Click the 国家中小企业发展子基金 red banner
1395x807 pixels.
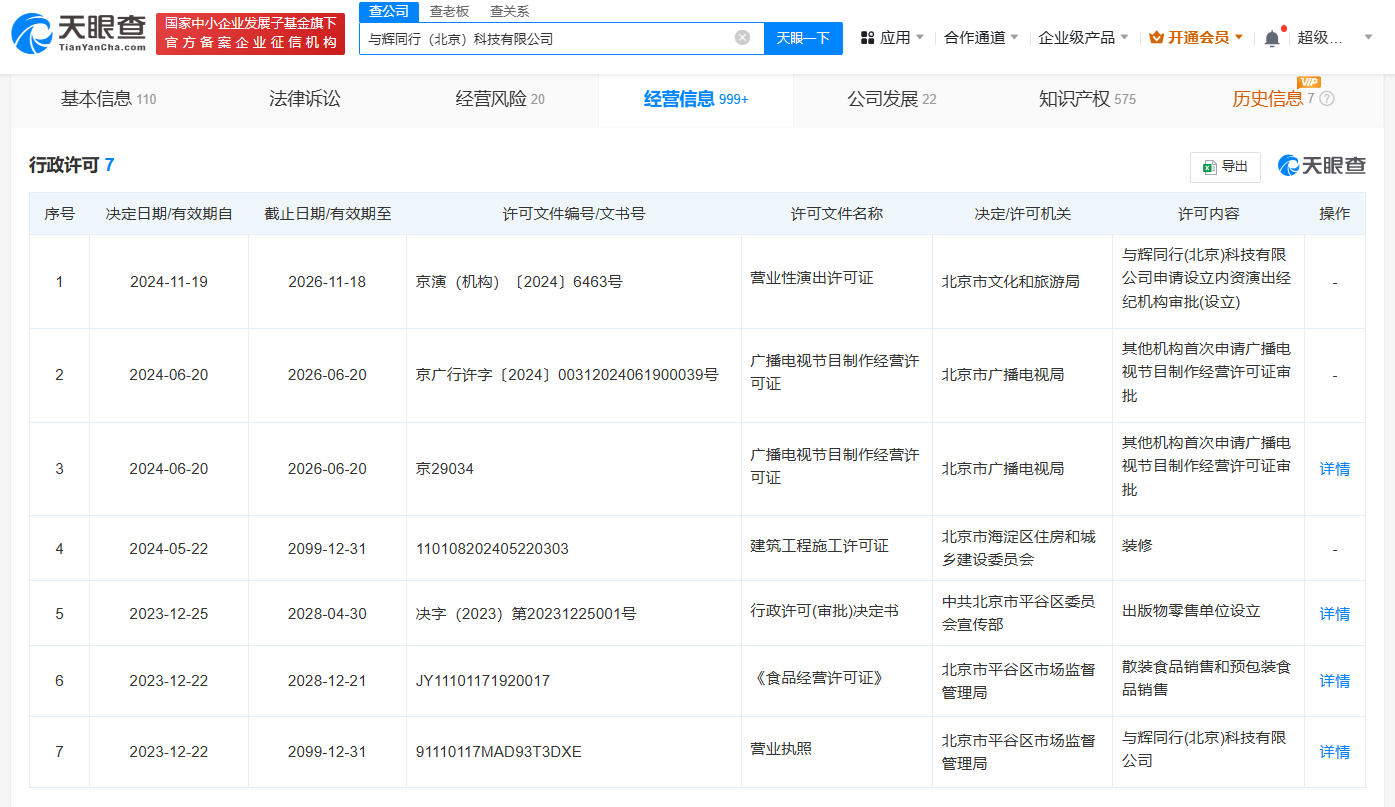click(x=250, y=33)
